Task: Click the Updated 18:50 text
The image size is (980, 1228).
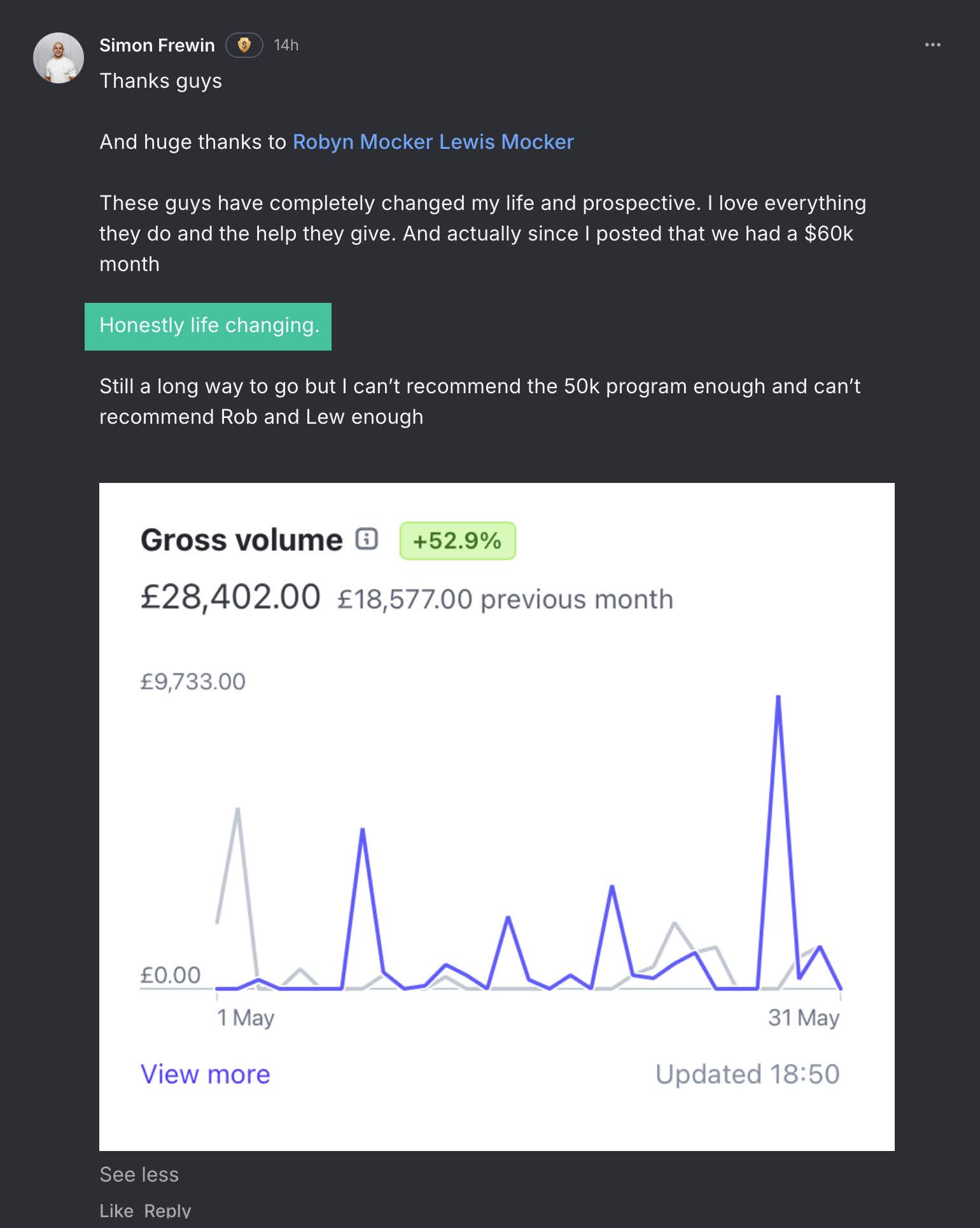Action: tap(747, 1075)
